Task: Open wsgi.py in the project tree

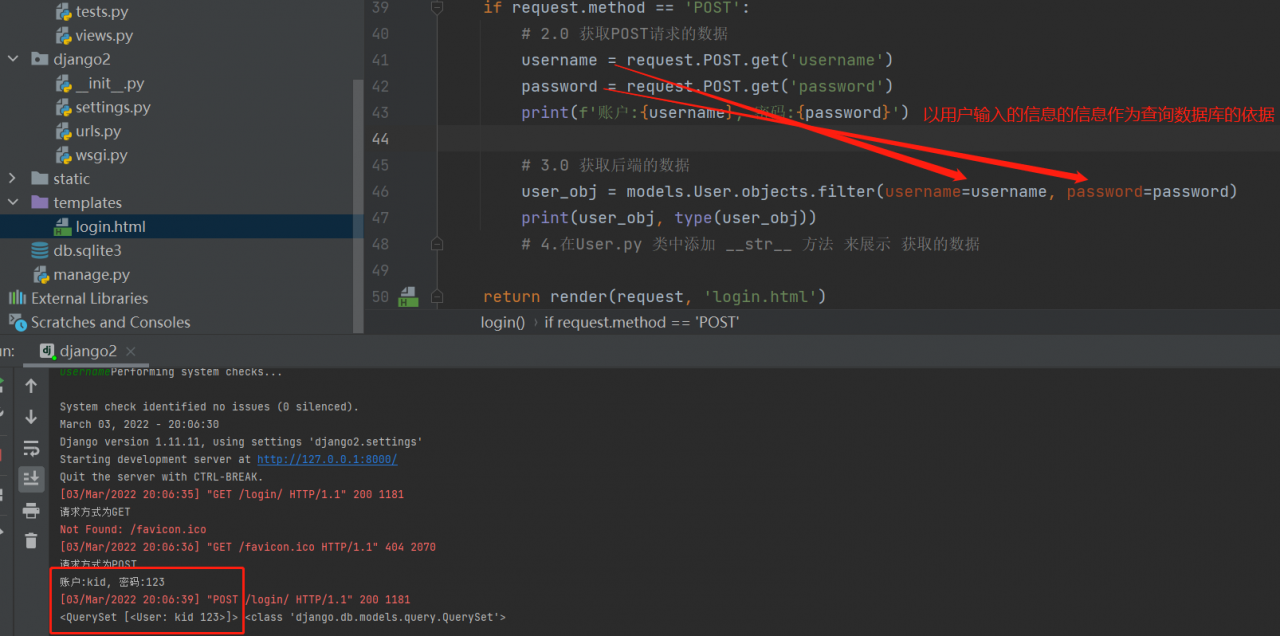Action: [x=101, y=155]
